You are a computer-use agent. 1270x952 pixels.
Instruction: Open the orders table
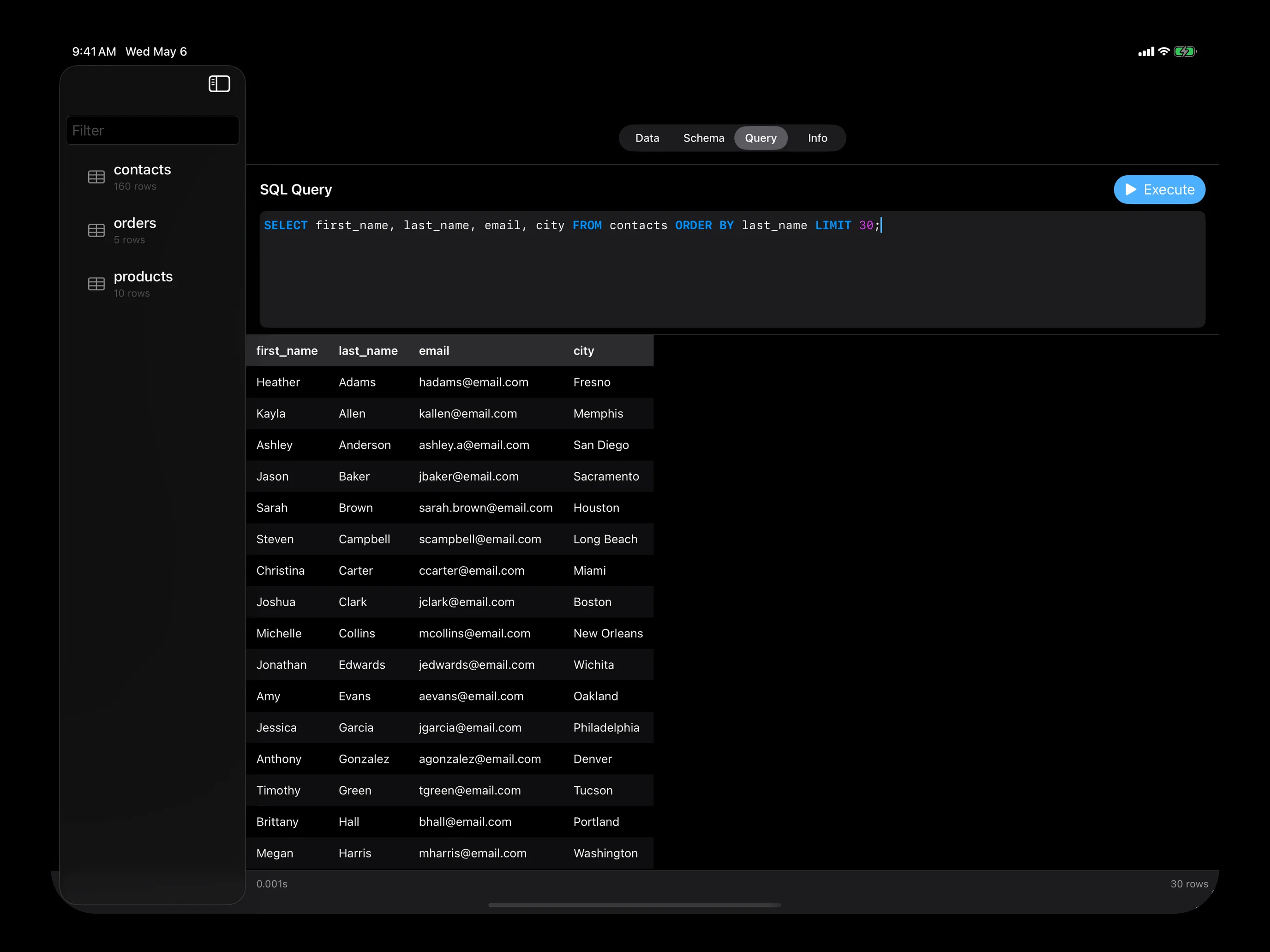tap(153, 230)
